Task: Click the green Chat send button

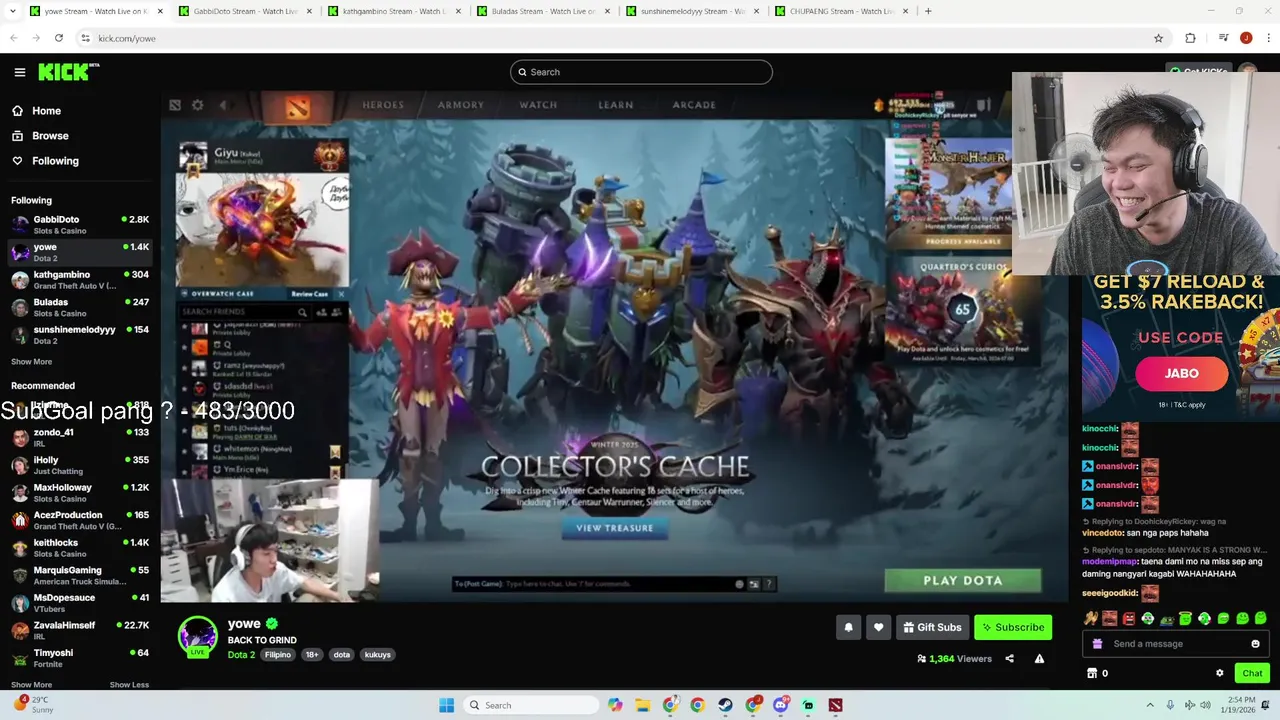Action: [1252, 673]
